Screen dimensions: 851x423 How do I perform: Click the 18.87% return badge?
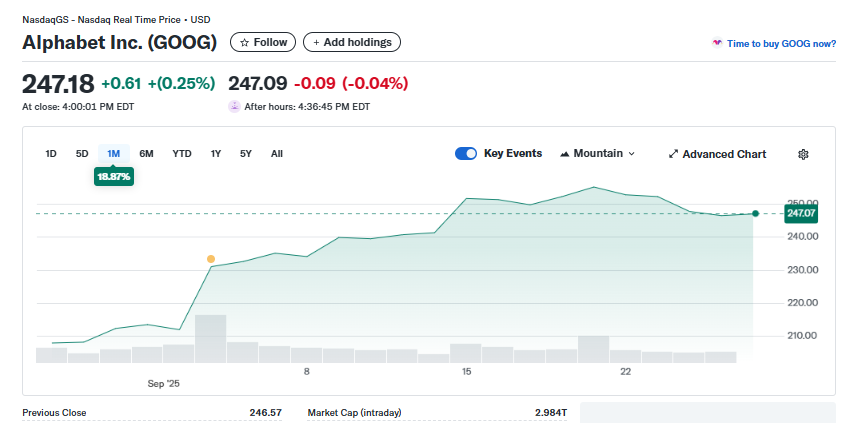click(x=113, y=176)
